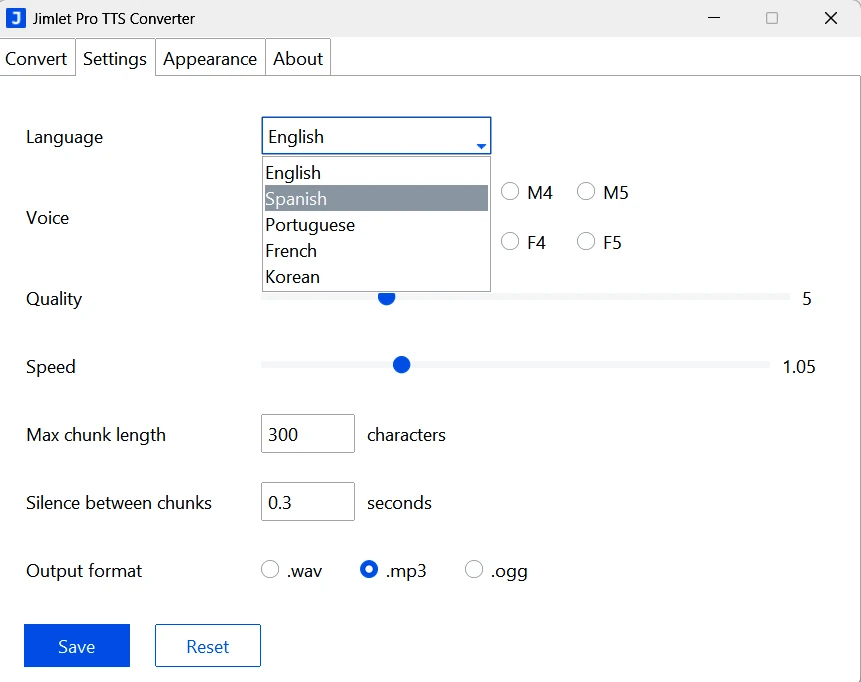This screenshot has height=682, width=861.
Task: Click the Max chunk length input field
Action: pyautogui.click(x=307, y=433)
